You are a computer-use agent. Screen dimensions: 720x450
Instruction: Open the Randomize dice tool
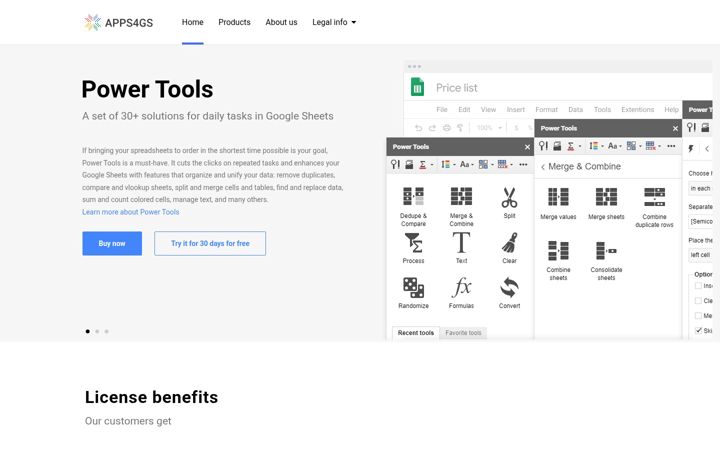413,293
